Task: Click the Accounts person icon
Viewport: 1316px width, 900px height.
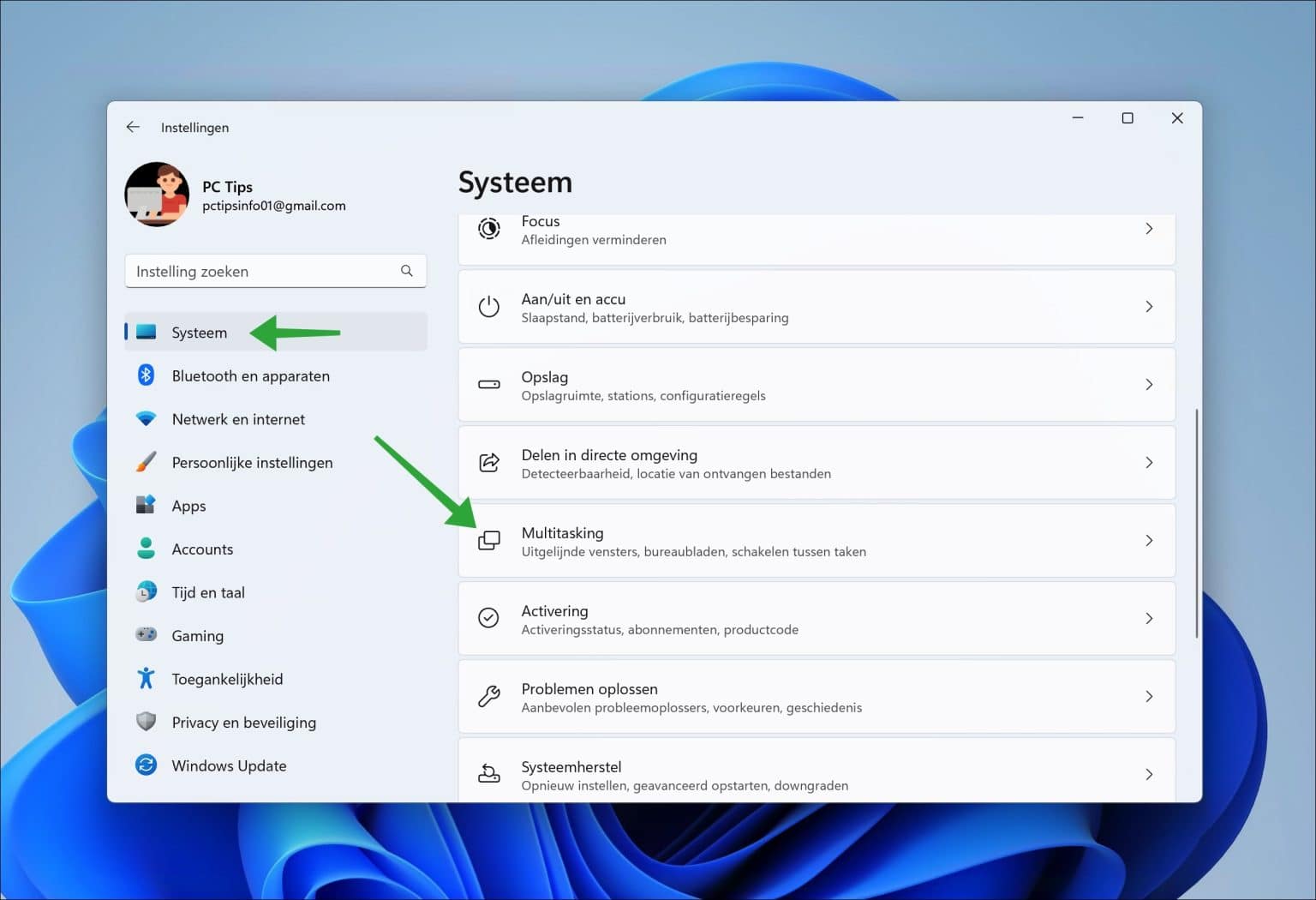Action: click(x=146, y=549)
